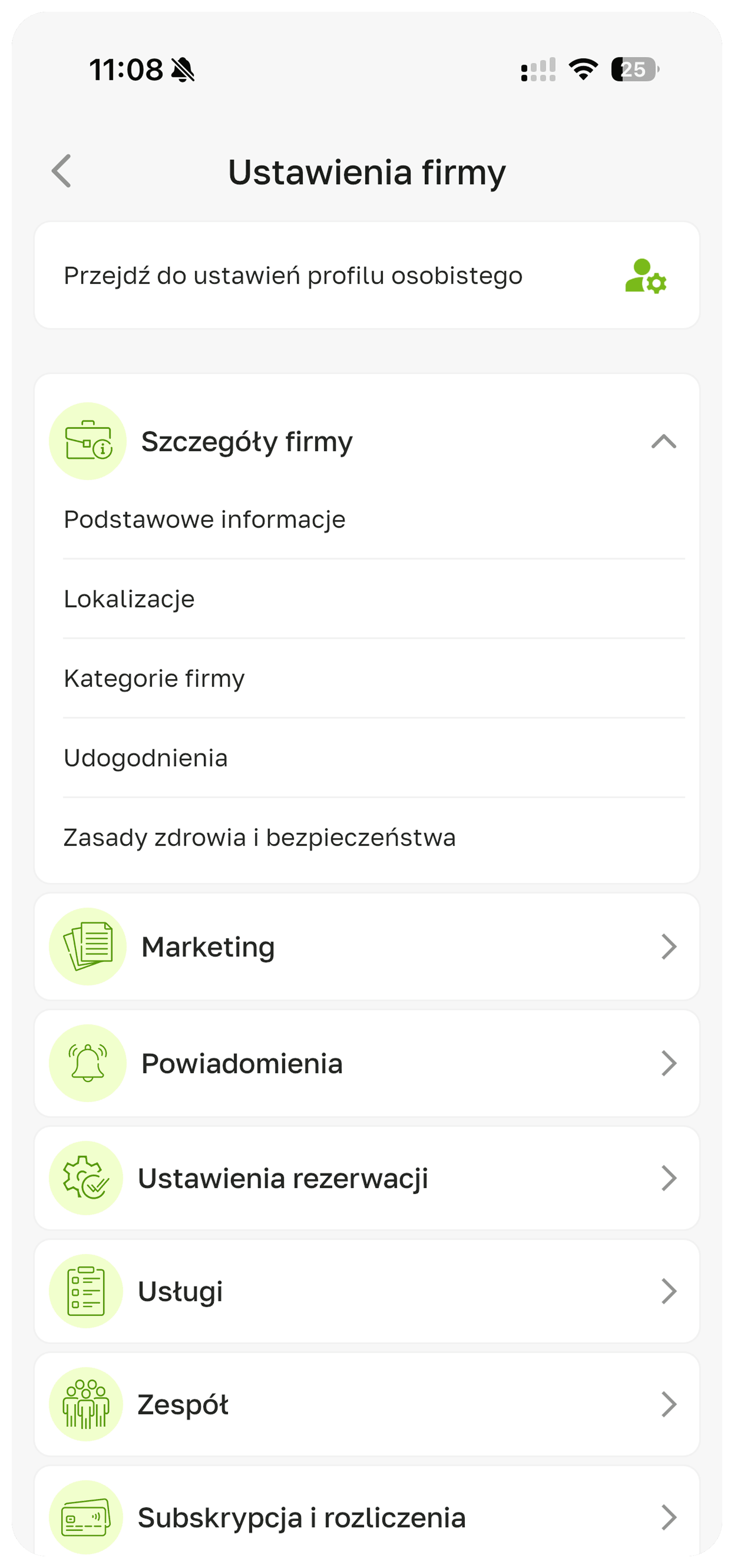The width and height of the screenshot is (734, 1568).
Task: Expand Marketing with its right chevron
Action: (668, 946)
